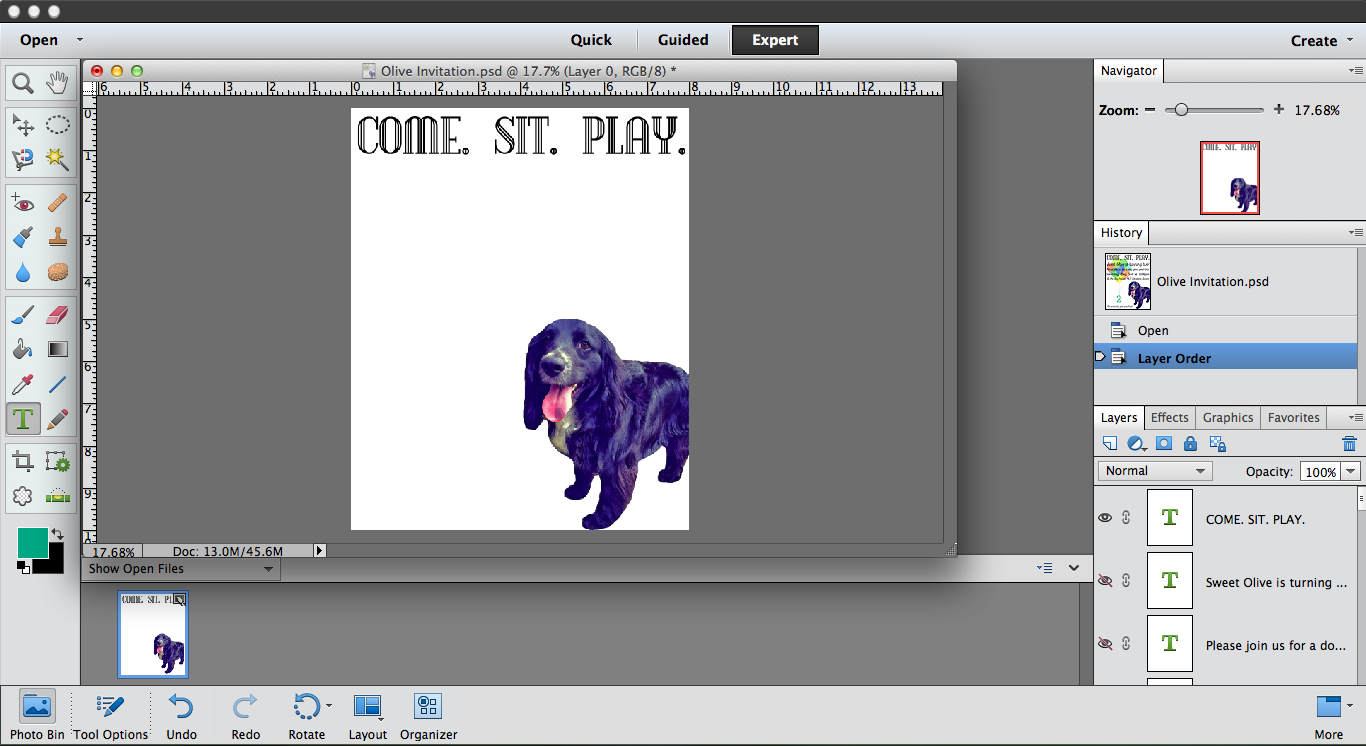Select the Brush tool
This screenshot has width=1366, height=746.
click(23, 316)
